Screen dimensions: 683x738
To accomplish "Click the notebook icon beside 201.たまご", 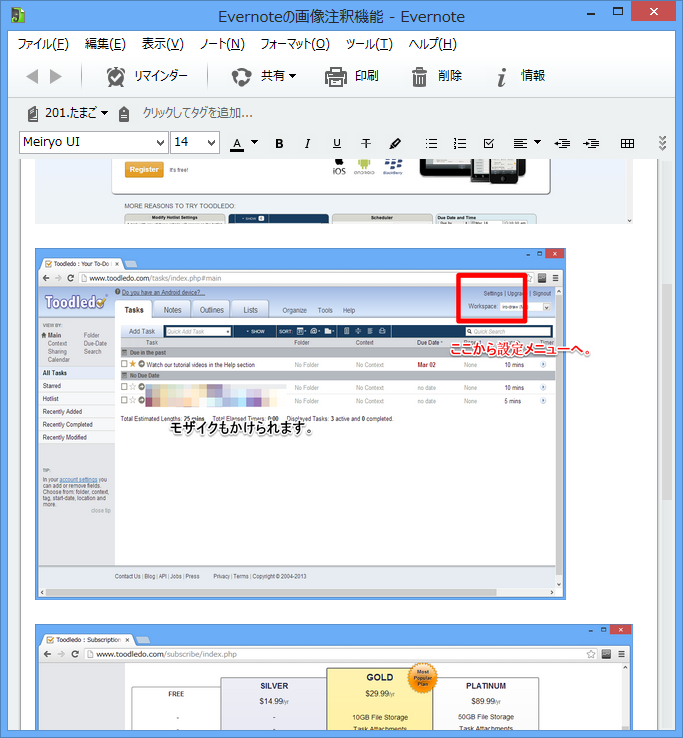I will click(x=32, y=113).
